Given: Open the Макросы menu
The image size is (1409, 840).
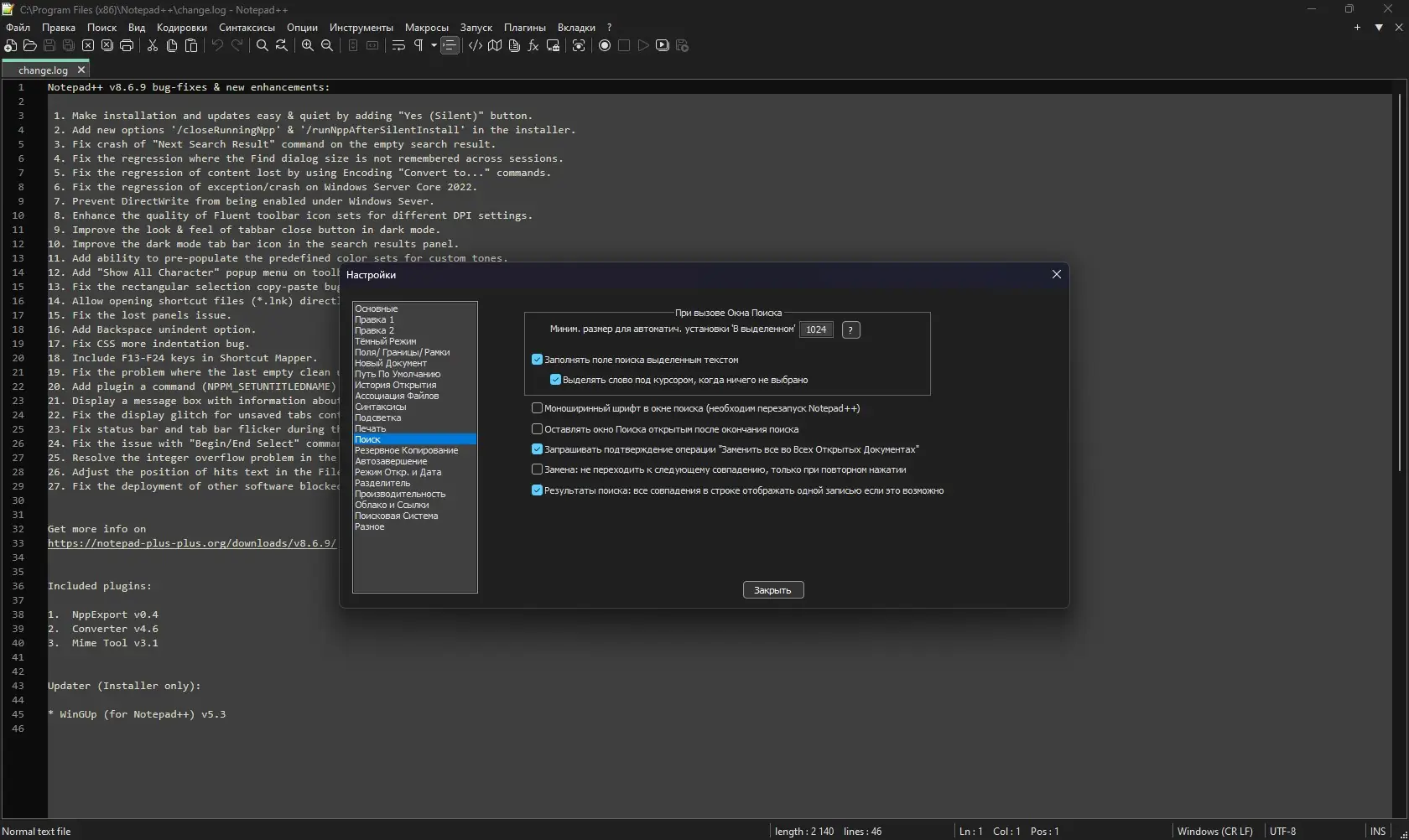Looking at the screenshot, I should [426, 27].
